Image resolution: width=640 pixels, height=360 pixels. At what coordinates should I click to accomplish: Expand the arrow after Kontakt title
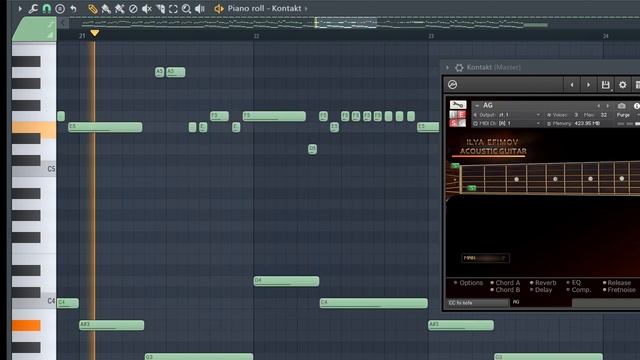click(306, 8)
